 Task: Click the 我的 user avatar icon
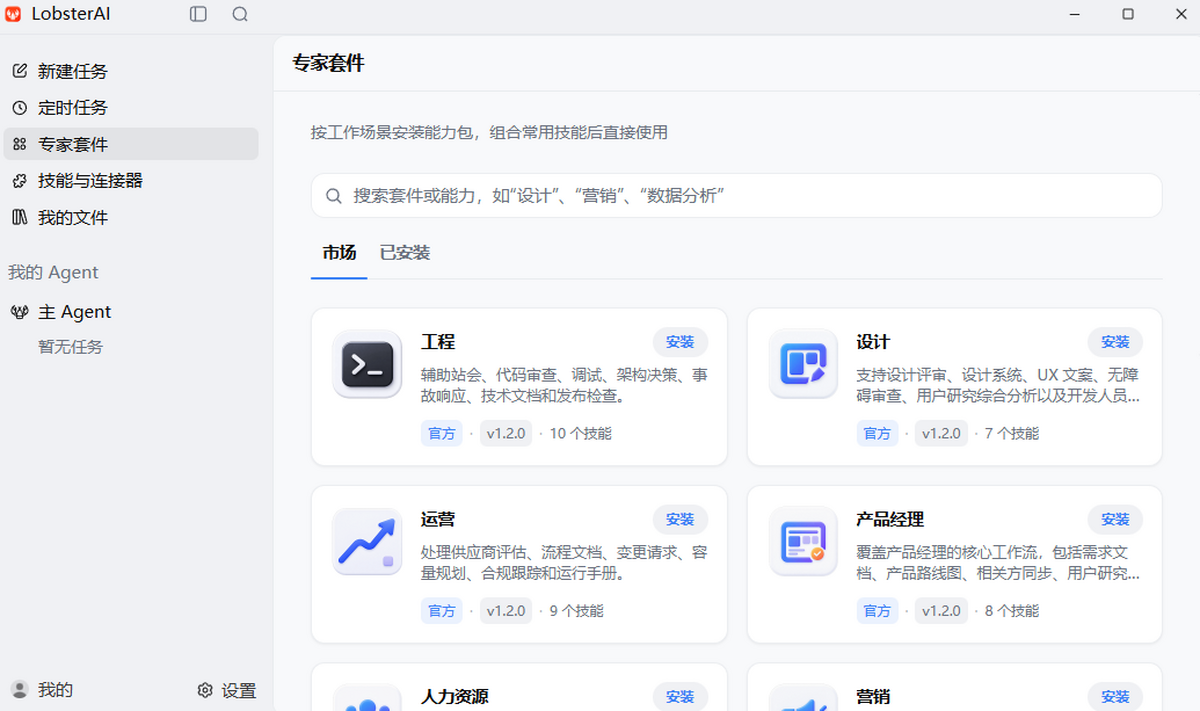(19, 690)
